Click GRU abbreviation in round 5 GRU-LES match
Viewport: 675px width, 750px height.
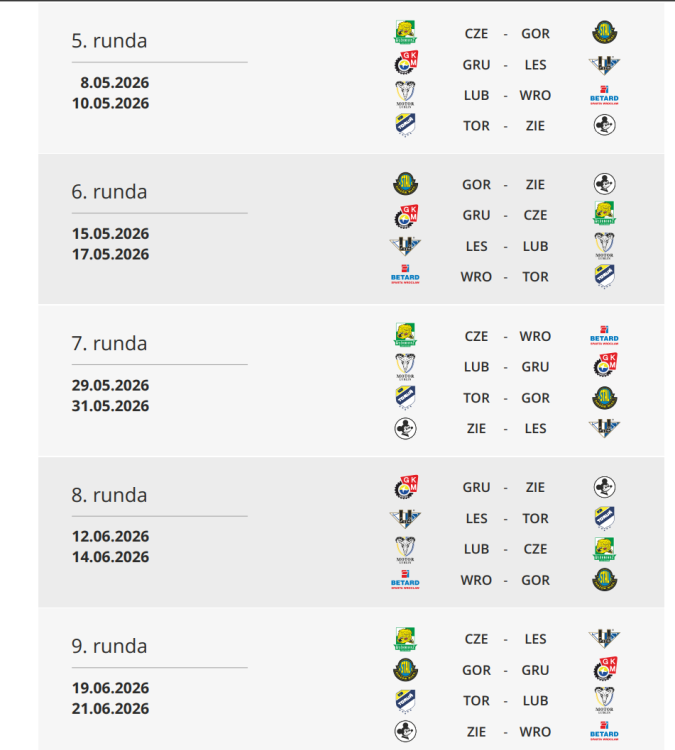(476, 65)
